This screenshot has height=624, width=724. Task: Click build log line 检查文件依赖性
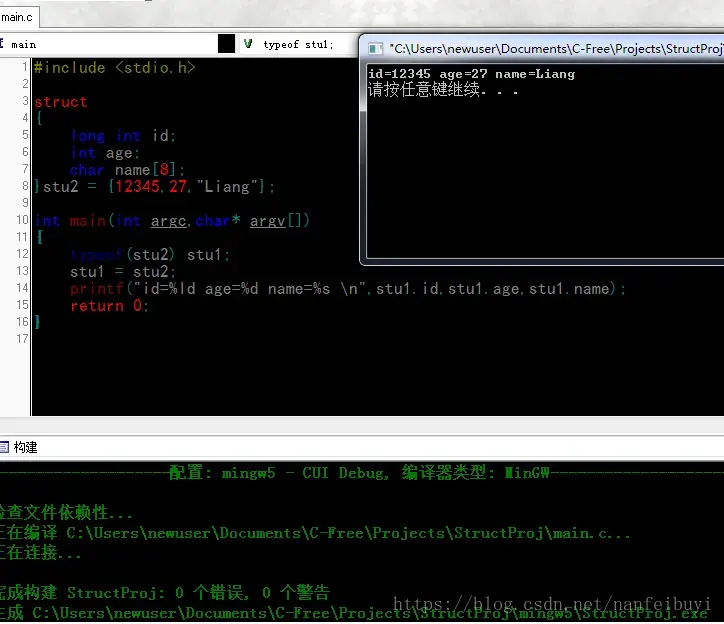pos(66,512)
